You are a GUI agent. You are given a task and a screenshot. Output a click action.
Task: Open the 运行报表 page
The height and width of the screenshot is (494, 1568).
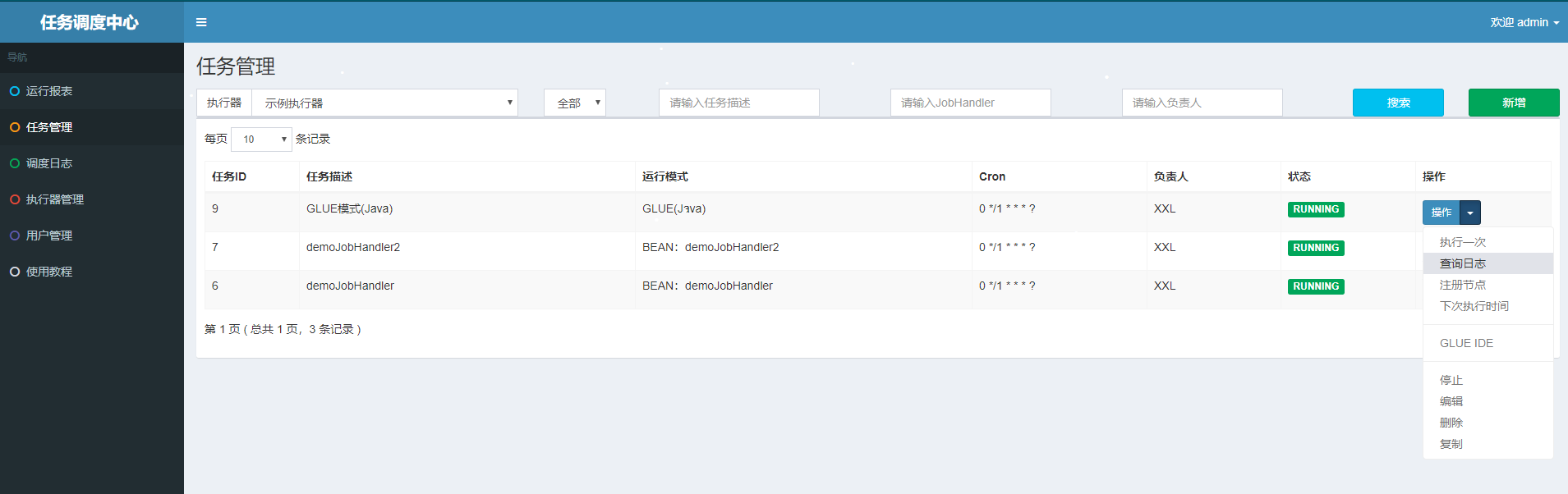92,91
